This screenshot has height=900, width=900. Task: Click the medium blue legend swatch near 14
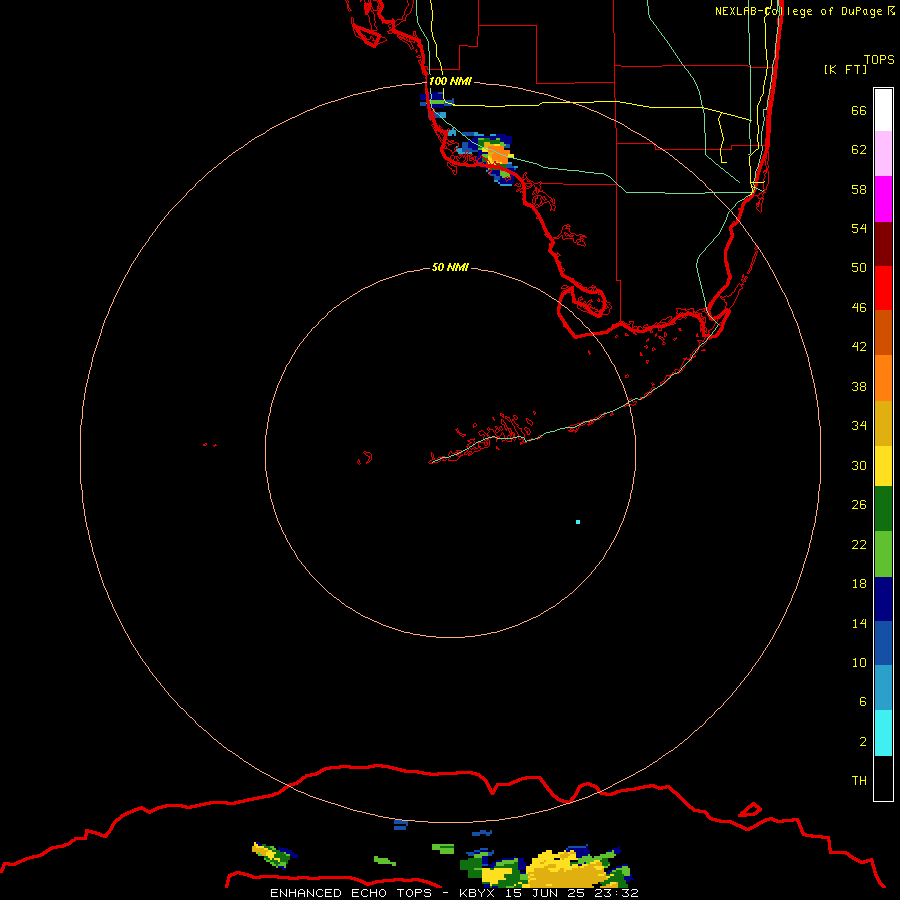[883, 643]
